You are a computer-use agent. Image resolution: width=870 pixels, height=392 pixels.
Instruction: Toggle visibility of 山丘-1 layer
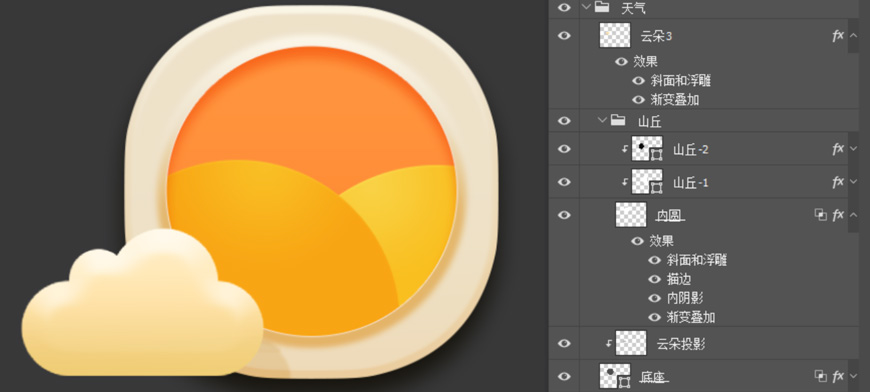tap(564, 182)
